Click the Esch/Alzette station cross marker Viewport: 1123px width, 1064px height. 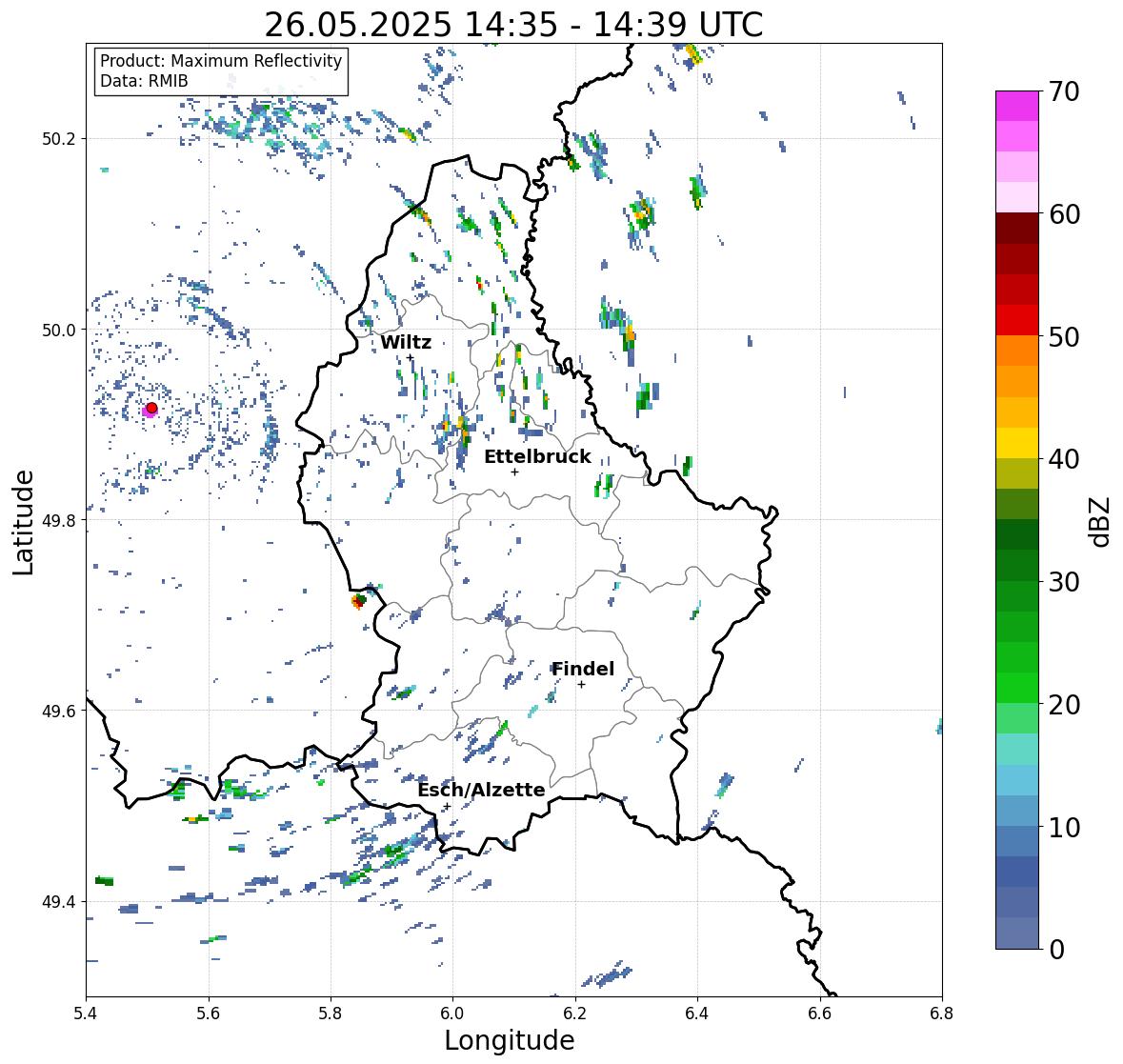[x=447, y=806]
